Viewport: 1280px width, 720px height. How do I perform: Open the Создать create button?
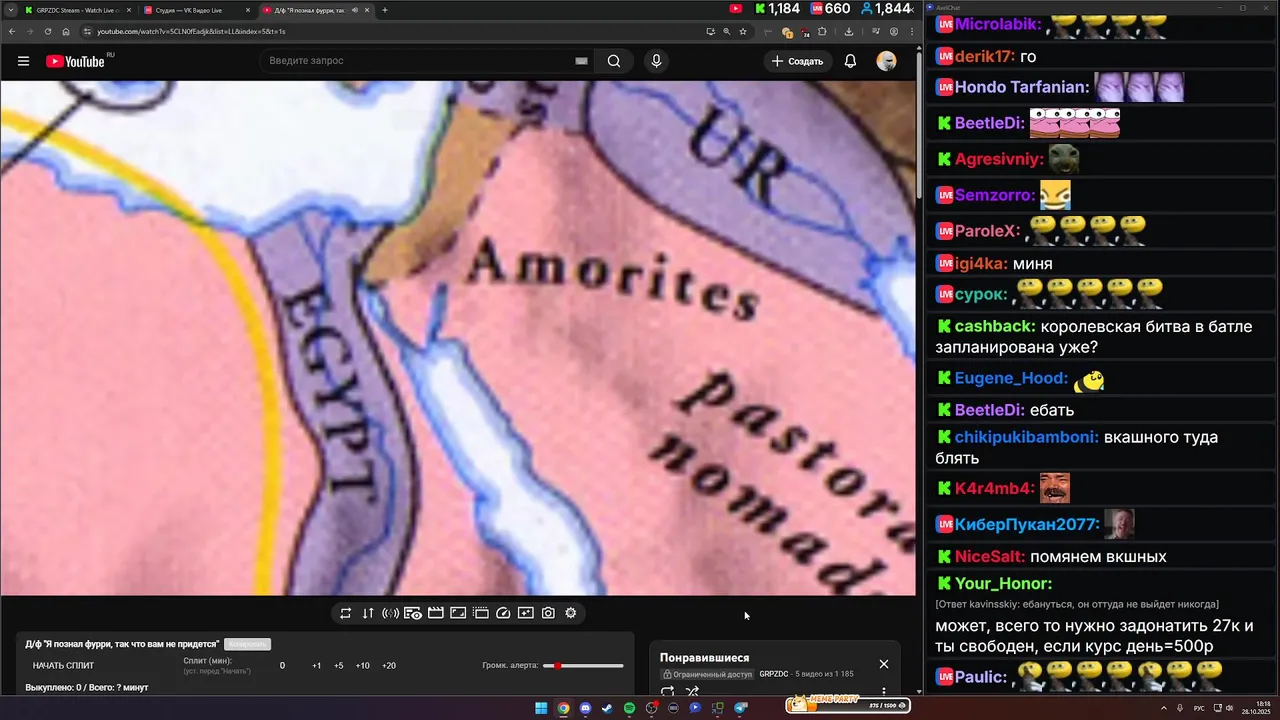coord(797,61)
